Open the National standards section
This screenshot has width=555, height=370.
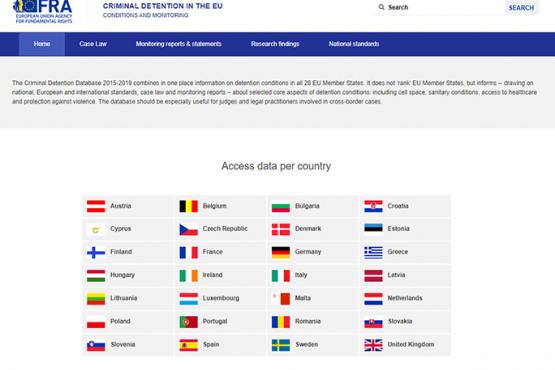coord(354,44)
